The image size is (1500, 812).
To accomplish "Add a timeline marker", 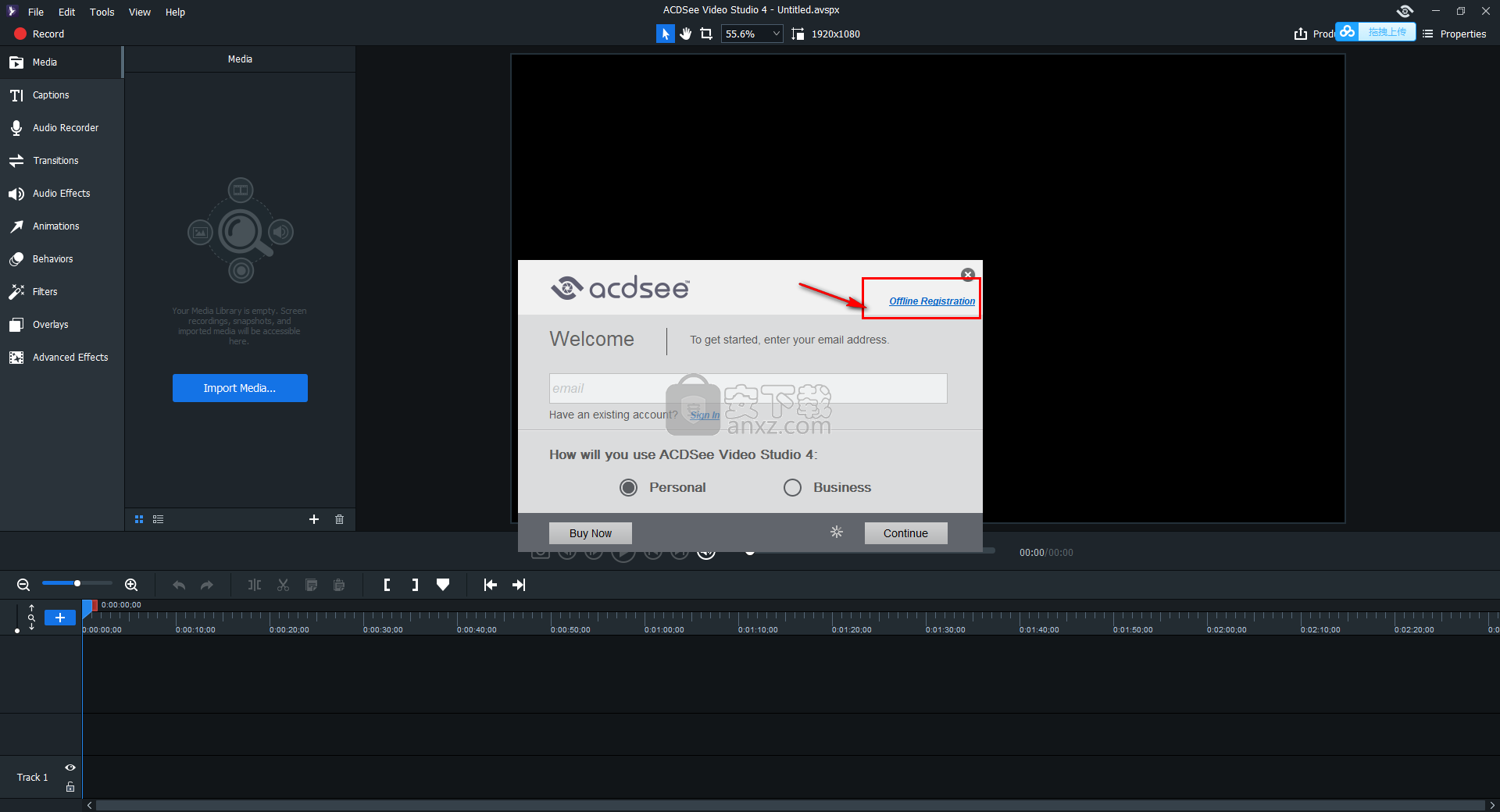I will pos(443,585).
